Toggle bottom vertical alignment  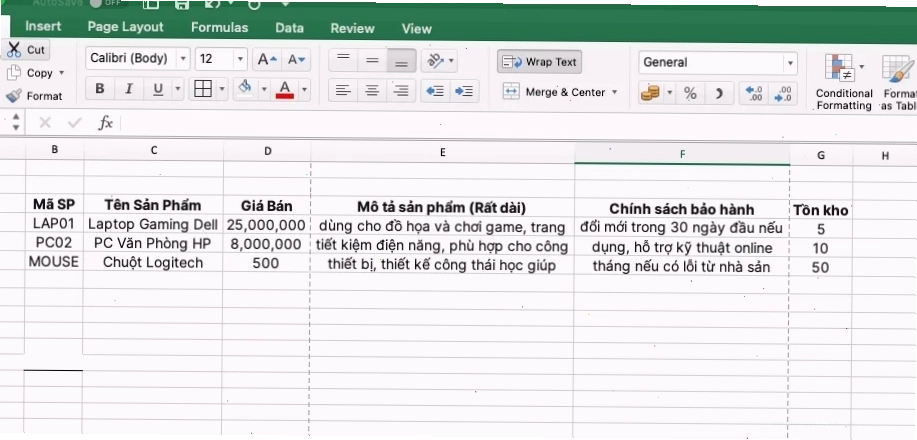point(401,60)
